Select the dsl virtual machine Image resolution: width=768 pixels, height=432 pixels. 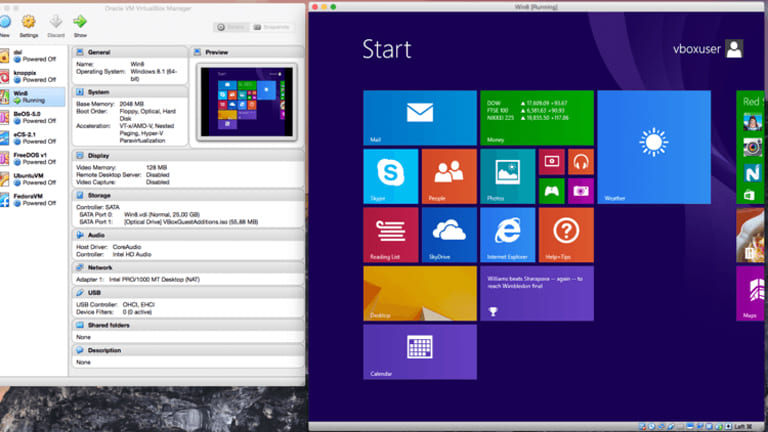coord(32,56)
